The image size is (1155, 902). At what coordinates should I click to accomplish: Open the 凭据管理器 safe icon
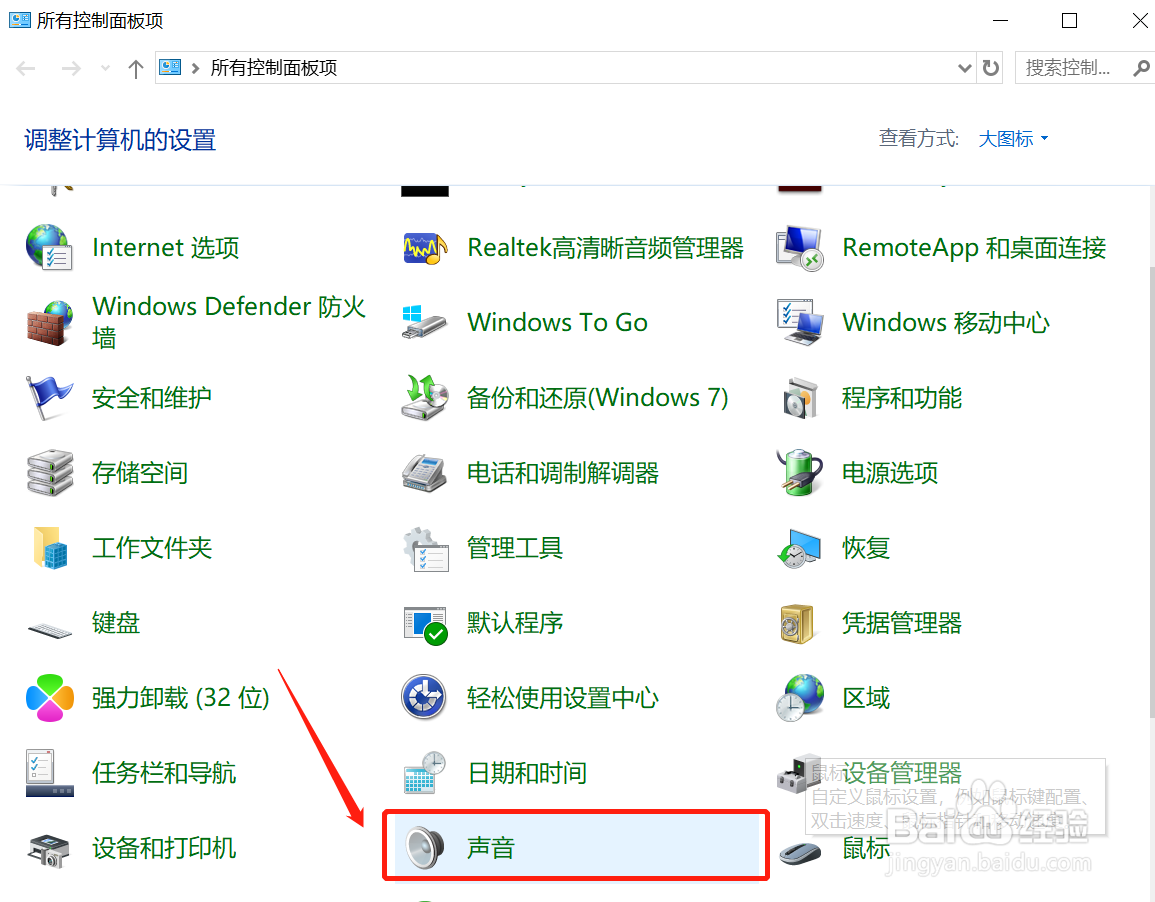pos(797,624)
